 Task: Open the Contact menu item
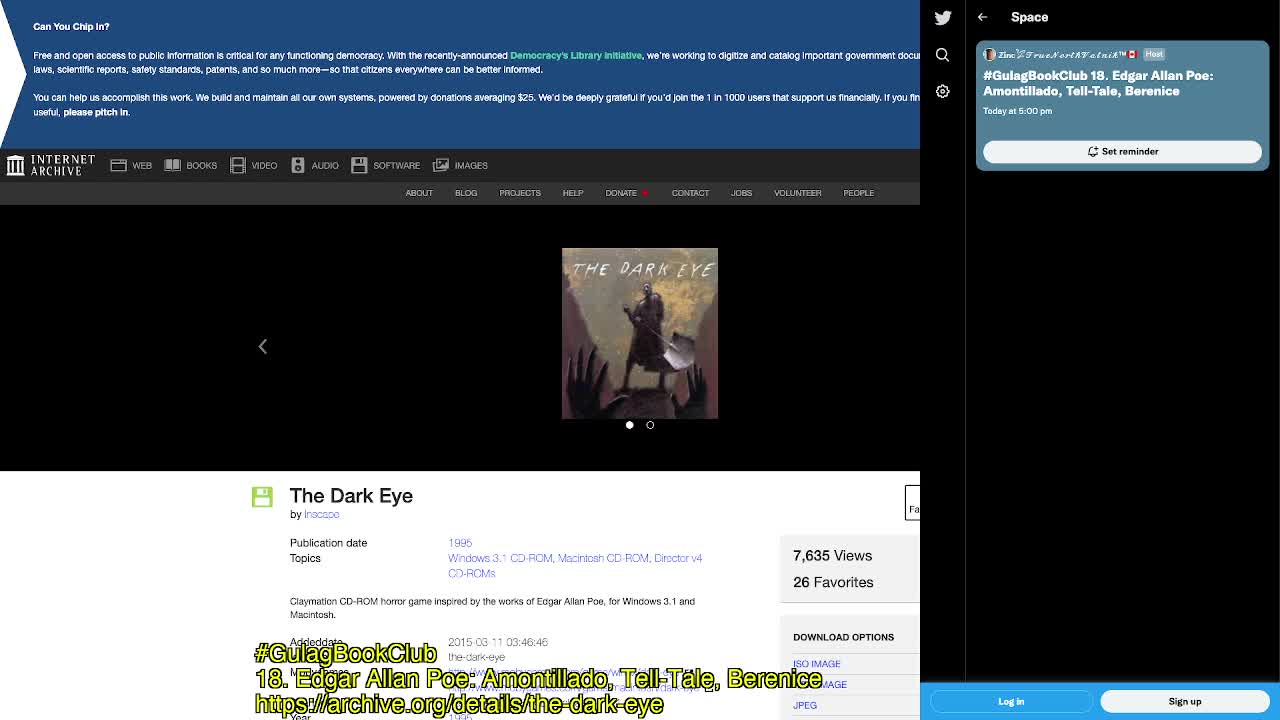pos(690,193)
